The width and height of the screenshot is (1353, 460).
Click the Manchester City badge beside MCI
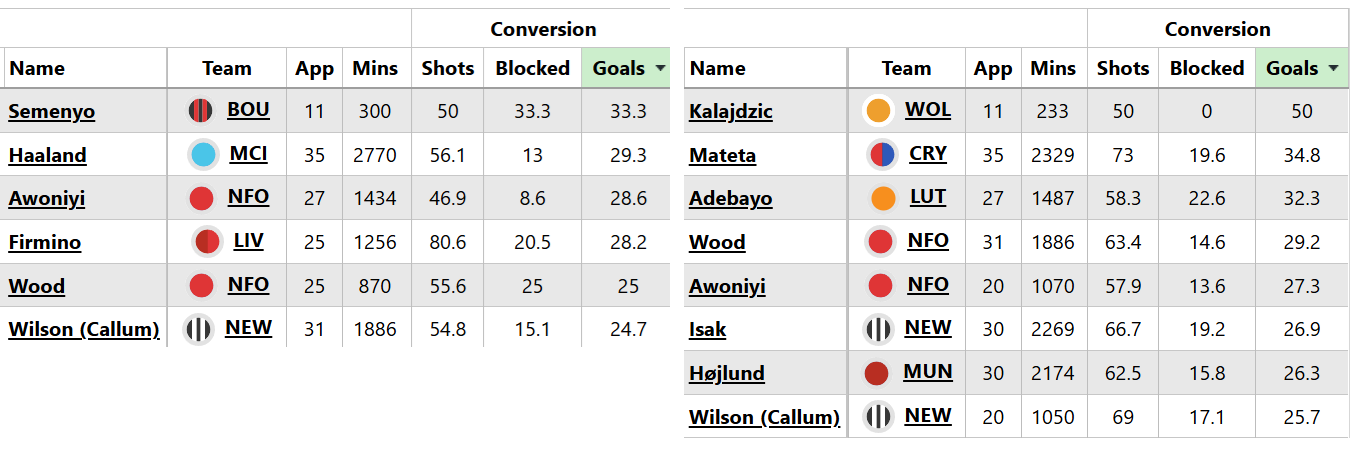coord(201,155)
